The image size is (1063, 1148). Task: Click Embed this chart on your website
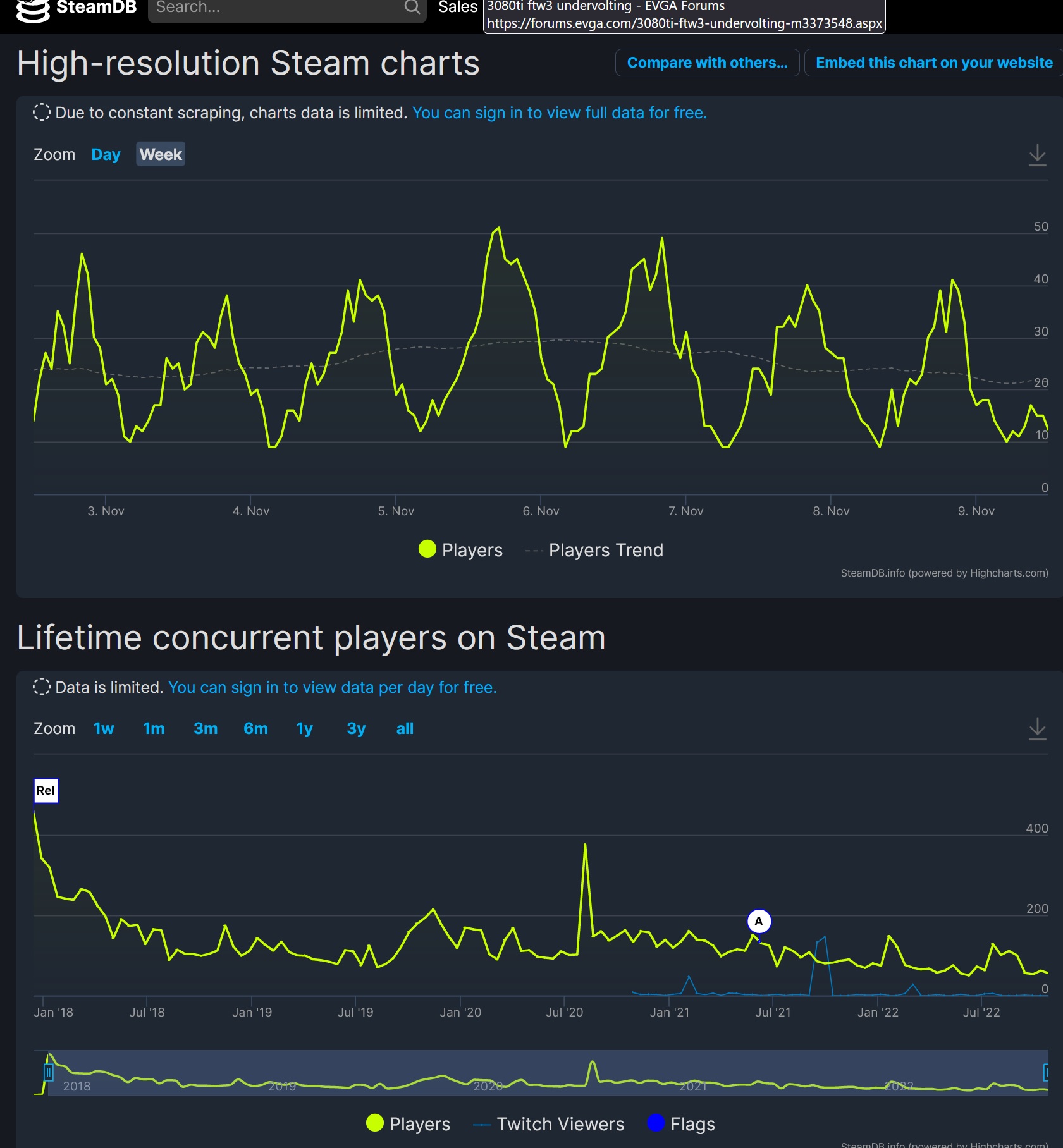tap(934, 63)
